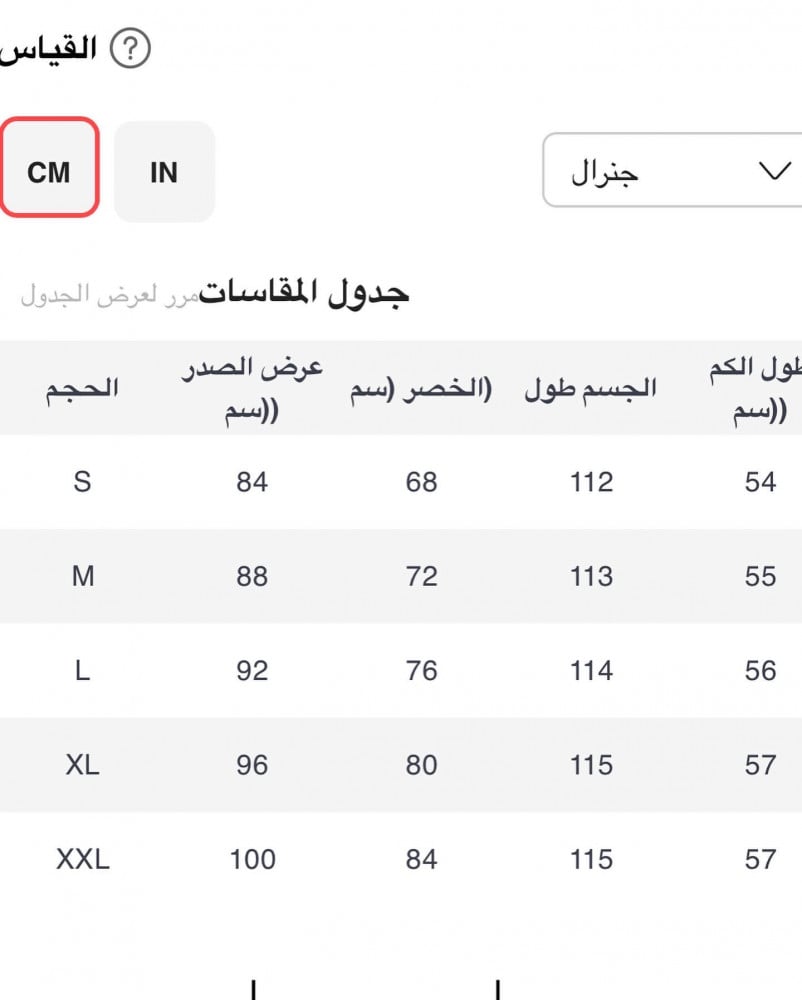Click body length value 112

pyautogui.click(x=591, y=482)
